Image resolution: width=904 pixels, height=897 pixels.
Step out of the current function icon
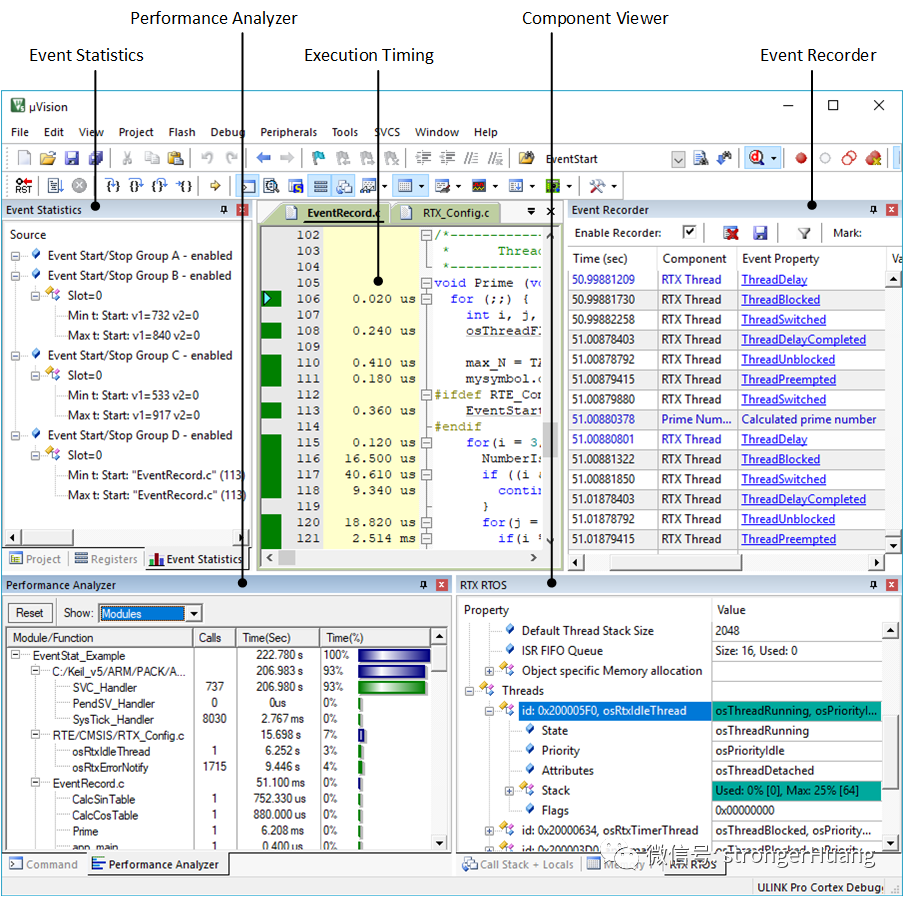pos(159,186)
